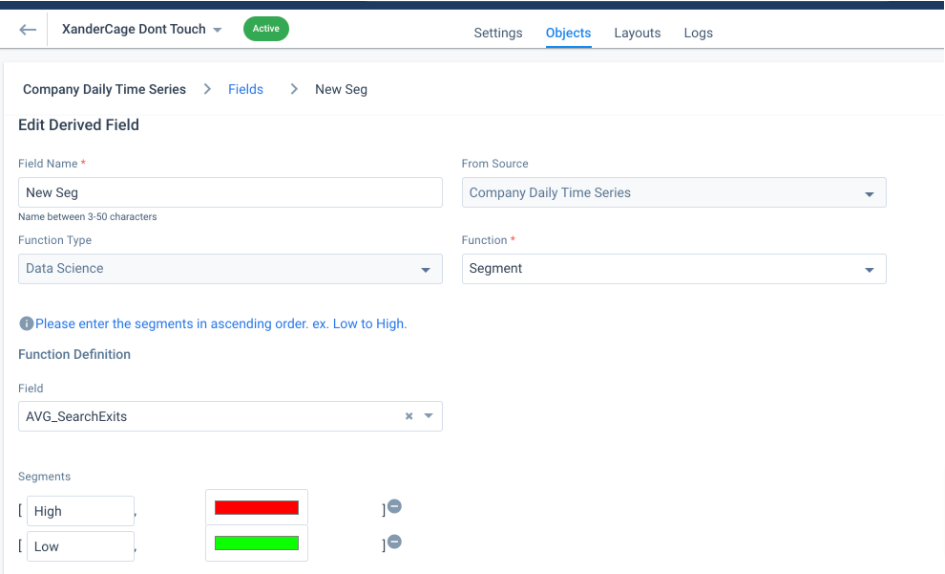Click the Active status badge
The image size is (945, 574).
coord(266,29)
